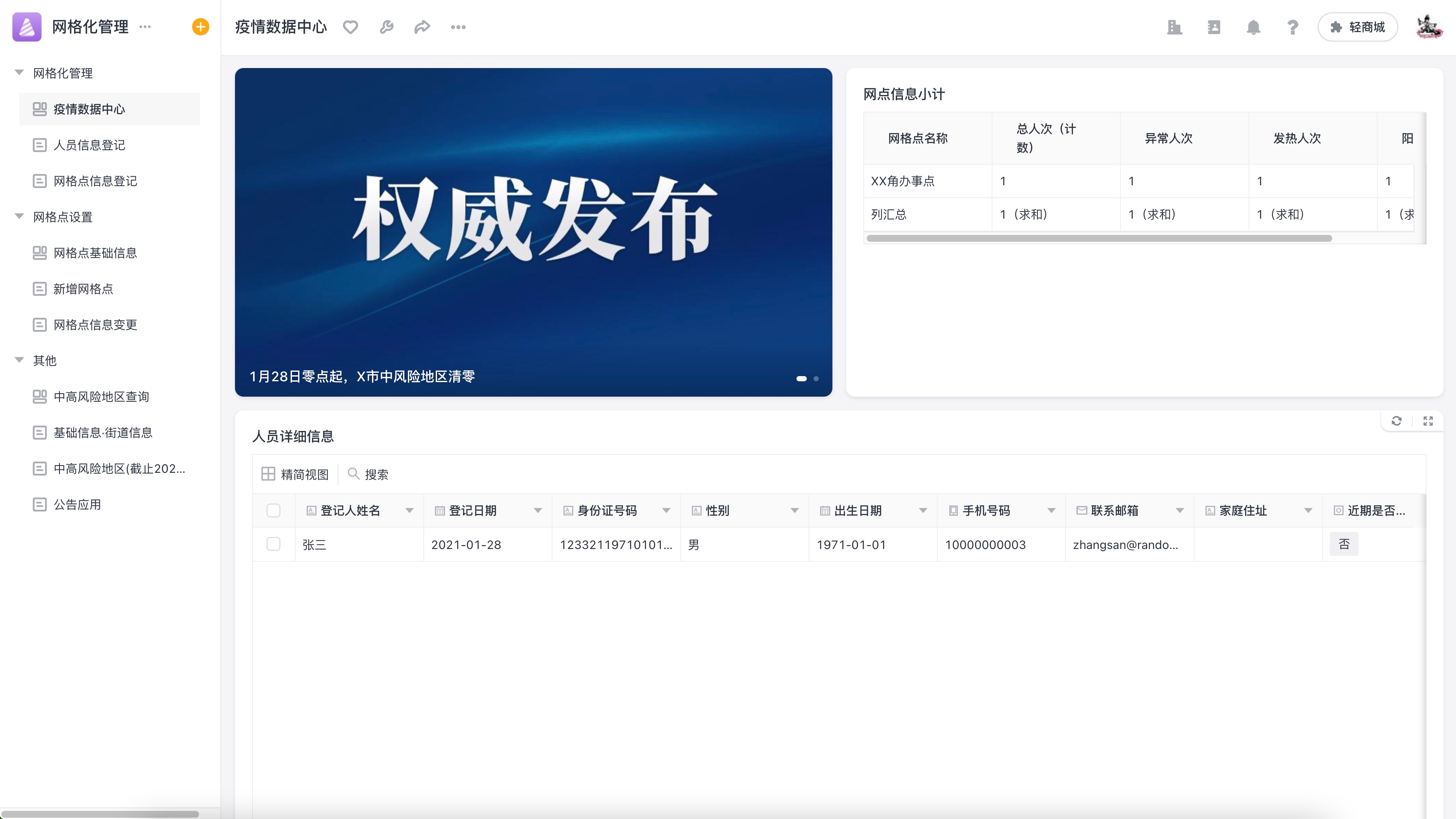Check the row checkbox for 张三
Image resolution: width=1456 pixels, height=819 pixels.
pyautogui.click(x=273, y=544)
